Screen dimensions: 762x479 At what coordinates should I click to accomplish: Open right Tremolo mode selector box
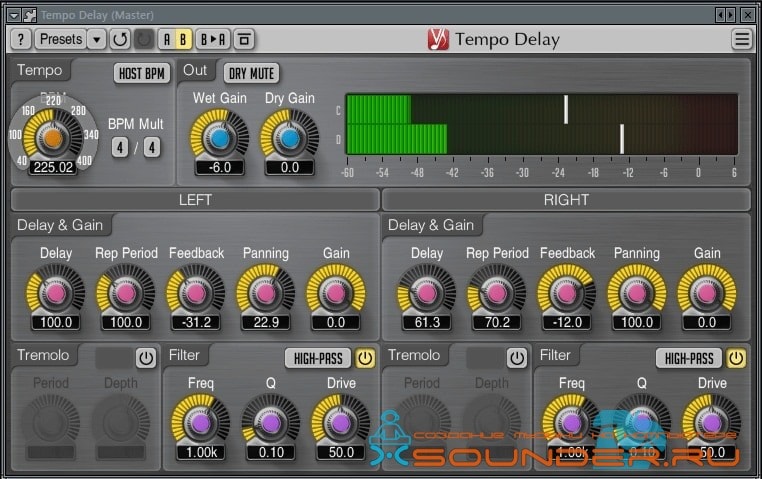pyautogui.click(x=485, y=358)
